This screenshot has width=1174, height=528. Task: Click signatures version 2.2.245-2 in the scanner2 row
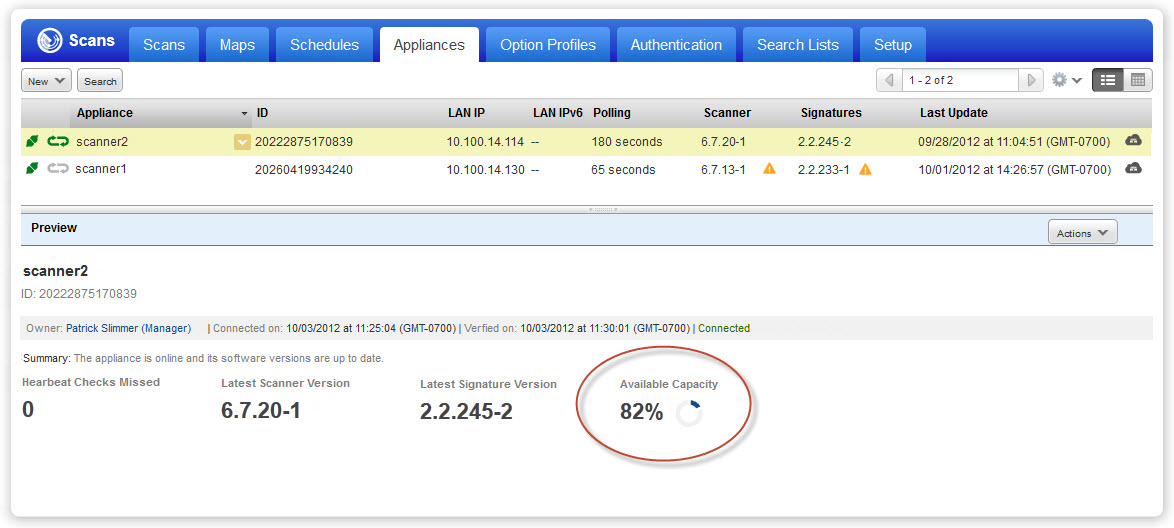click(x=824, y=142)
